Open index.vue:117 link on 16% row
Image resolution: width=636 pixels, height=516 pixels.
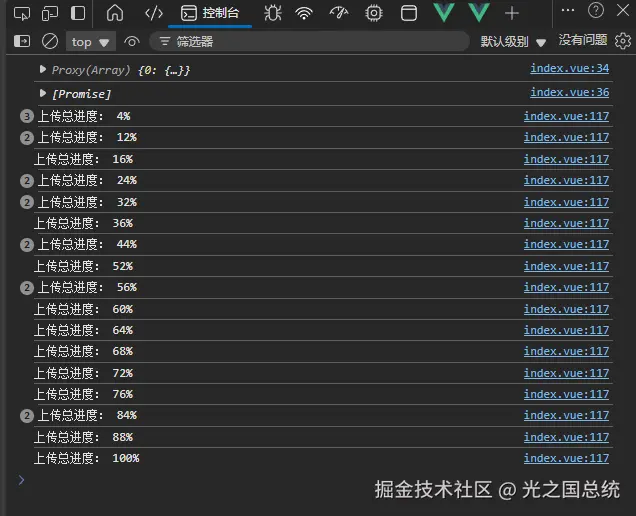point(566,159)
